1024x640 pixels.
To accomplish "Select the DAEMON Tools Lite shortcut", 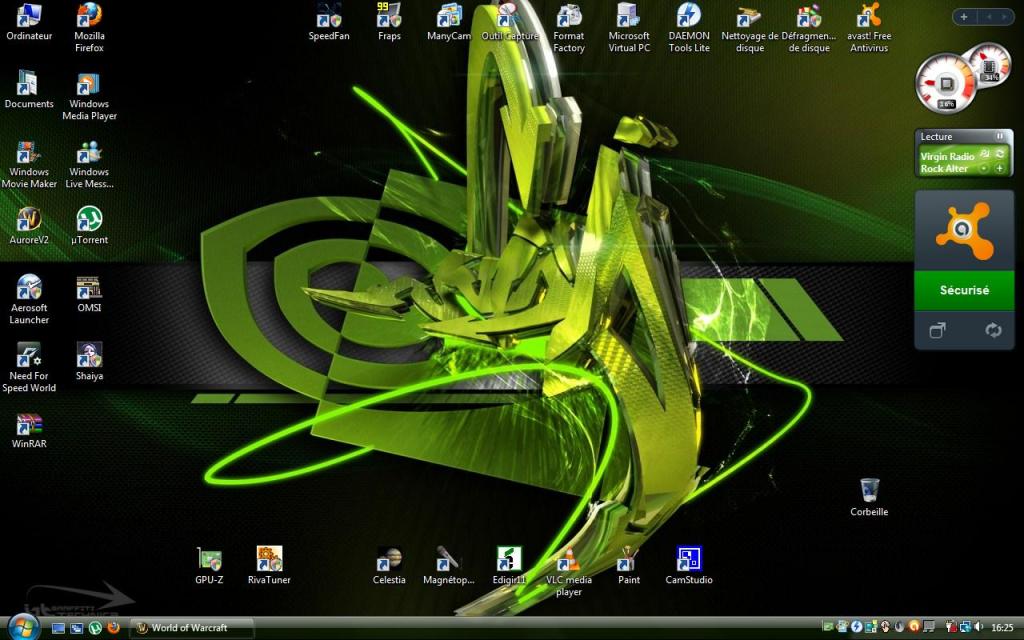I will click(x=689, y=28).
